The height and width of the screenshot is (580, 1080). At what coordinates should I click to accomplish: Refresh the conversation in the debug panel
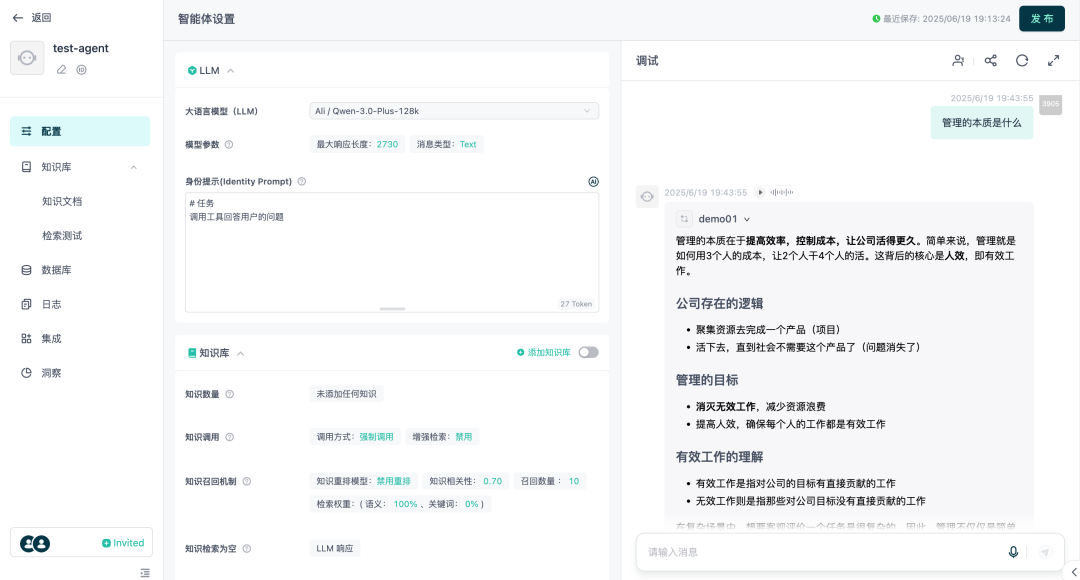click(1021, 60)
